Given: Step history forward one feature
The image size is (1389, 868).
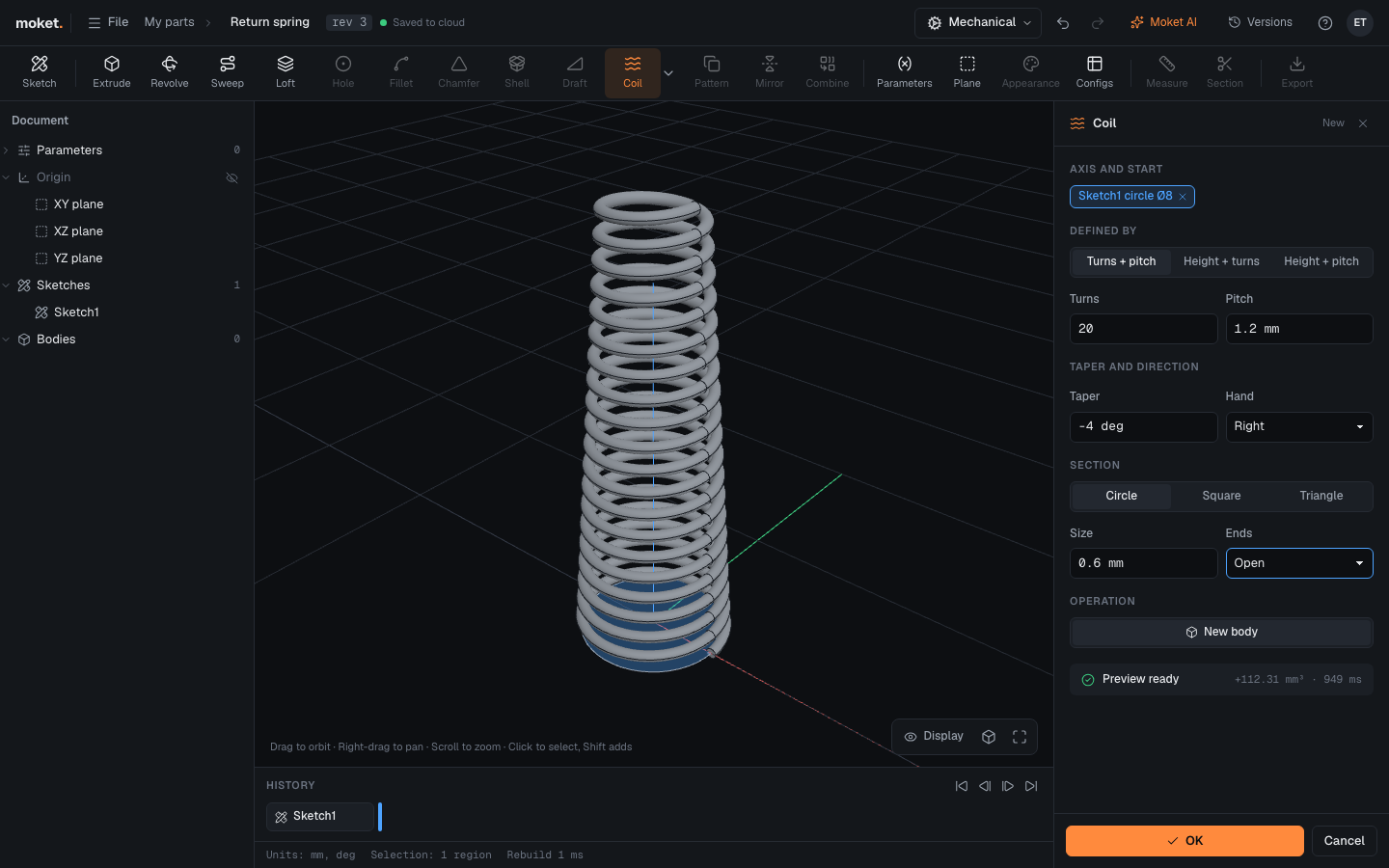Looking at the screenshot, I should (x=1008, y=786).
